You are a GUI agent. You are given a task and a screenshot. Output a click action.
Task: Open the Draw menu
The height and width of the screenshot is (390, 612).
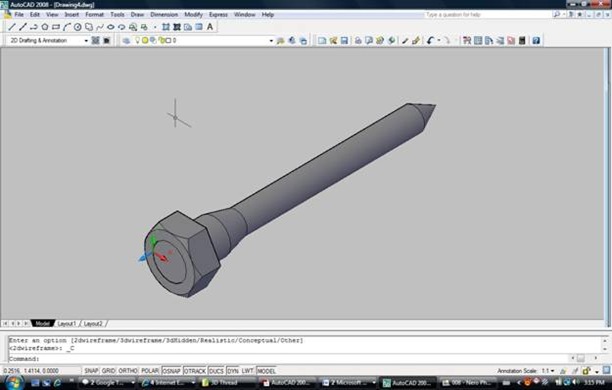(x=137, y=14)
